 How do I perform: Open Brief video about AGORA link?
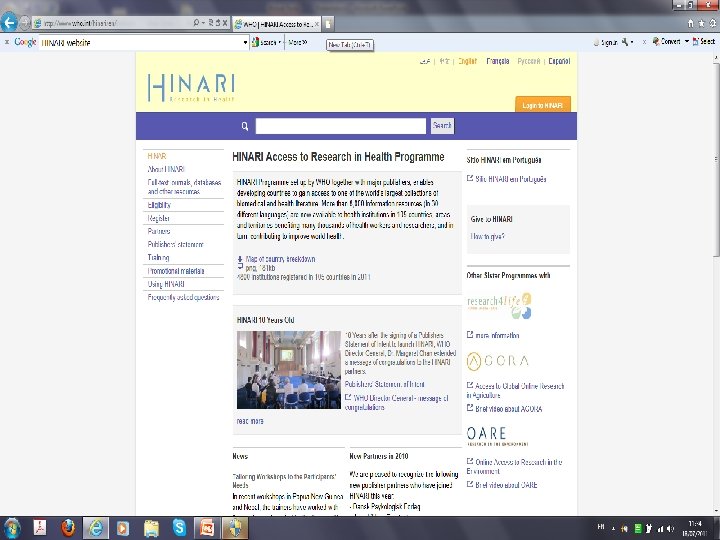click(509, 409)
